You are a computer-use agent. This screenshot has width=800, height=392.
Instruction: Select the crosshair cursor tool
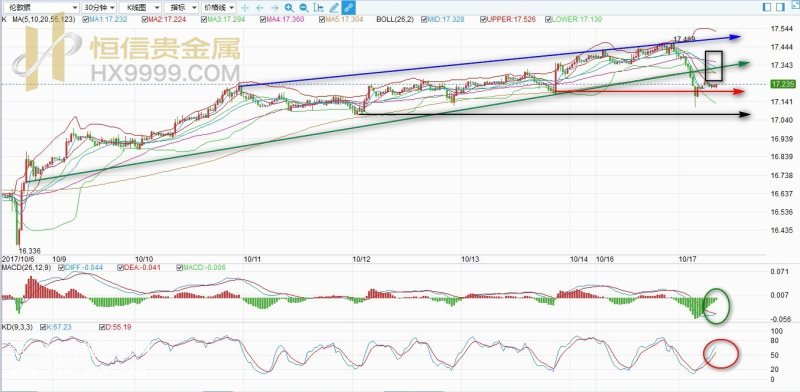click(x=245, y=8)
